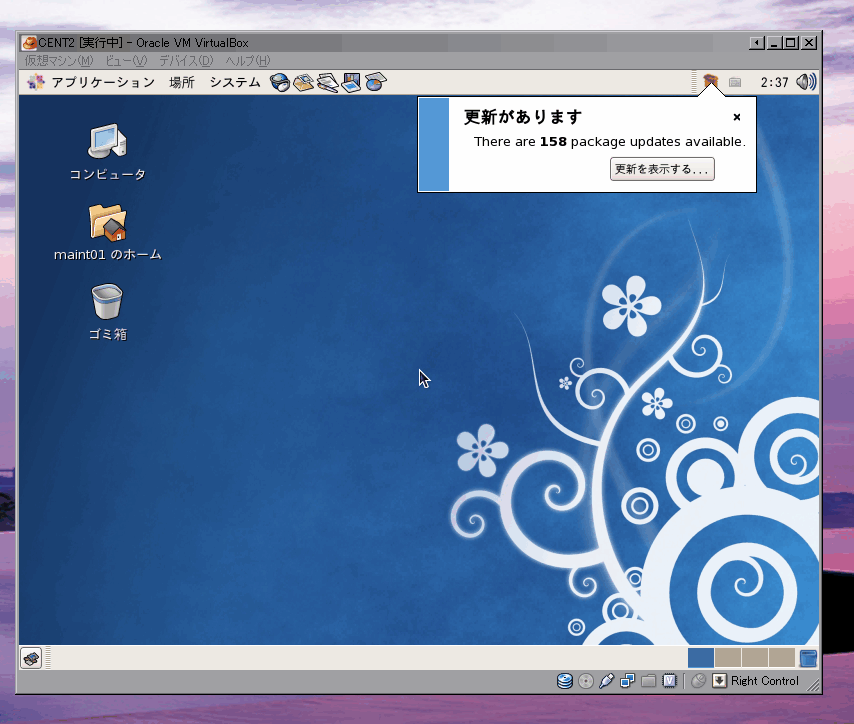Open the ヘルプ(H) menu
The image size is (854, 724).
248,60
